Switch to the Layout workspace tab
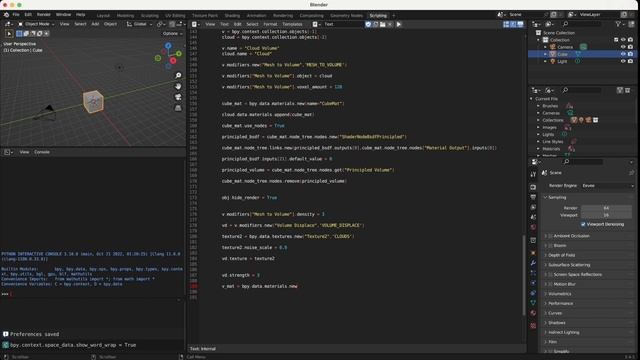Image resolution: width=640 pixels, height=360 pixels. [x=103, y=16]
